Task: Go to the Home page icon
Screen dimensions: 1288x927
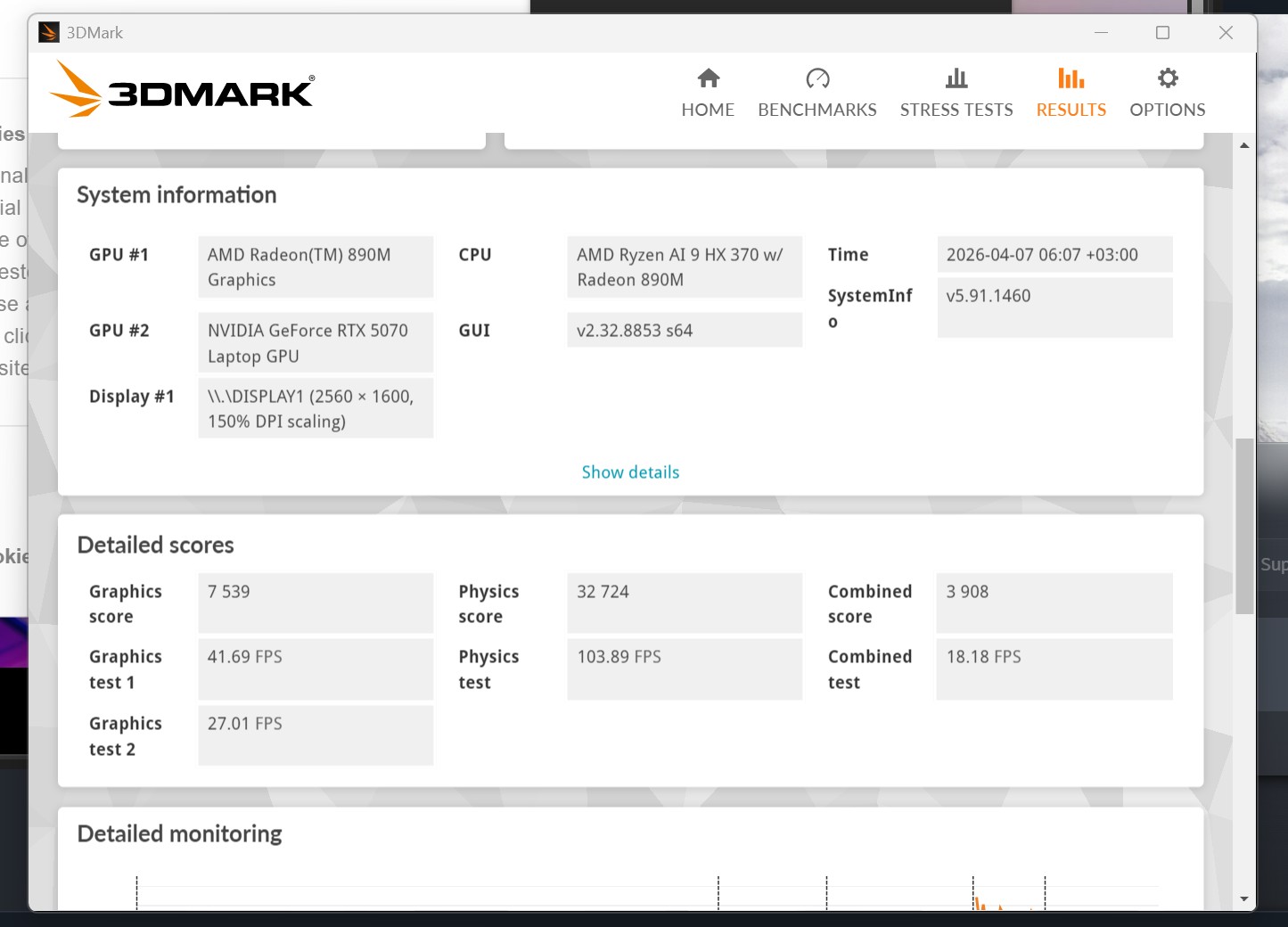Action: [x=709, y=79]
